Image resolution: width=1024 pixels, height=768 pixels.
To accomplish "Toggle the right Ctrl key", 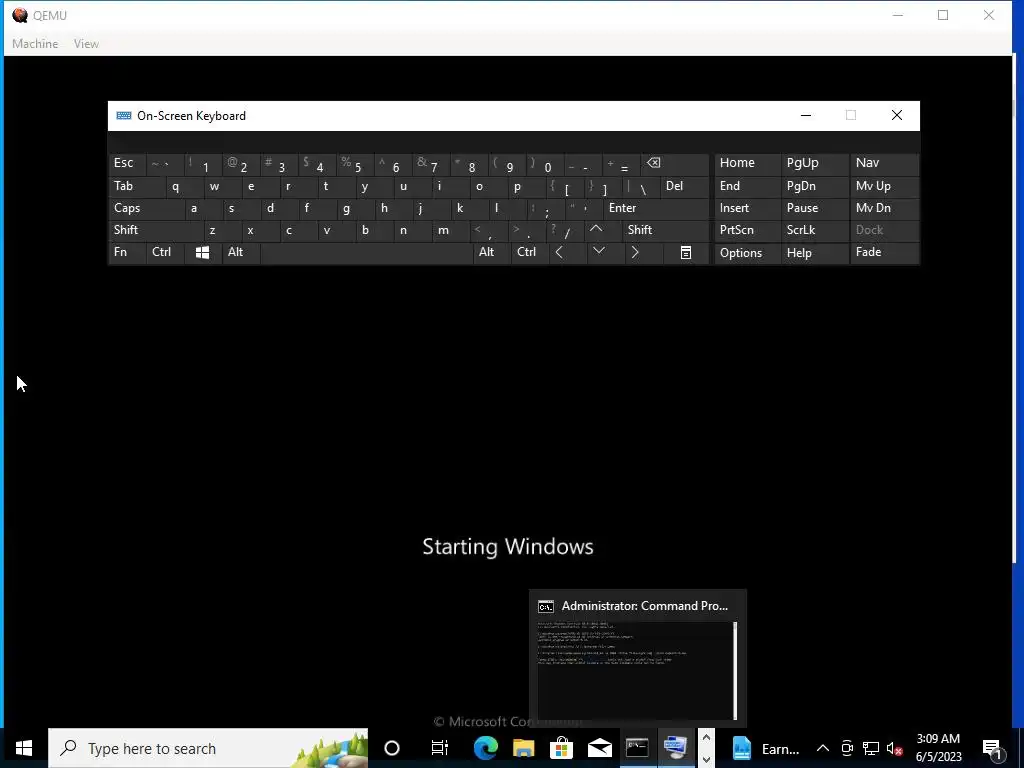I will tap(530, 253).
